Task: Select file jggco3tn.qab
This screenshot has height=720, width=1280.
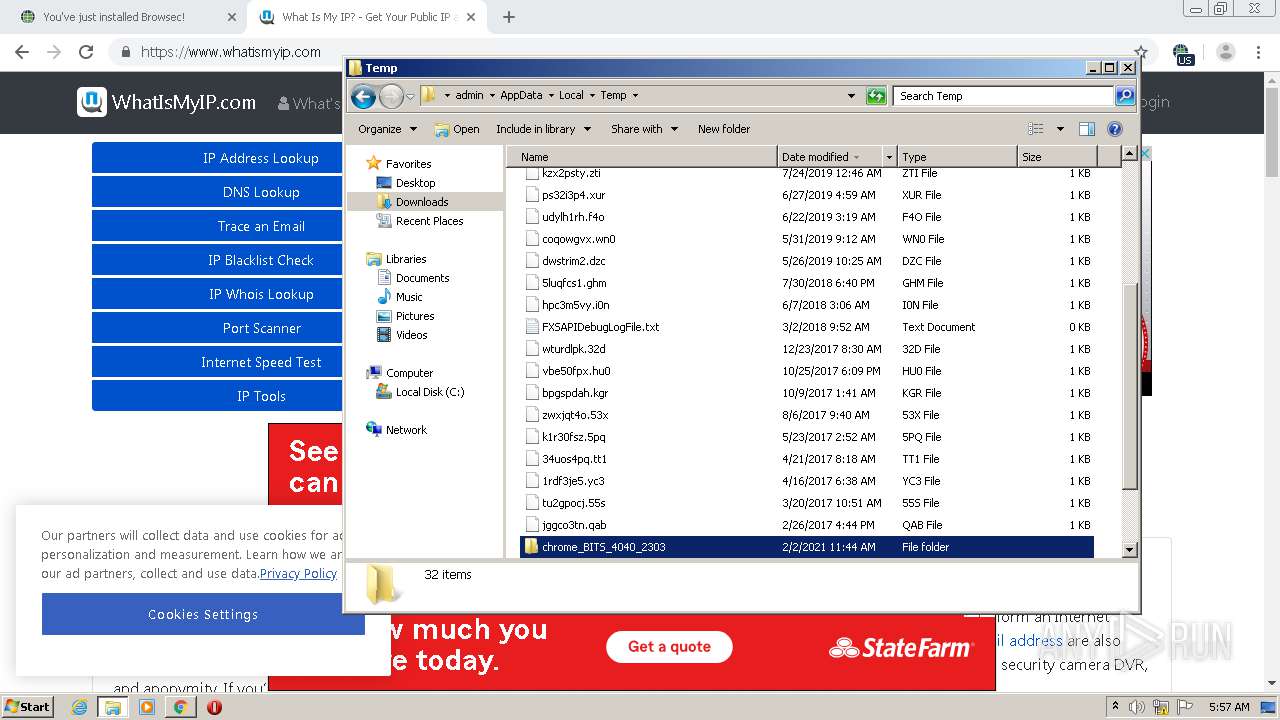Action: [x=574, y=525]
